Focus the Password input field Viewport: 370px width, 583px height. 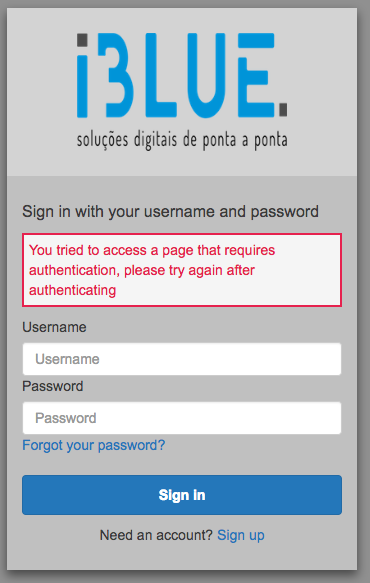pyautogui.click(x=182, y=418)
